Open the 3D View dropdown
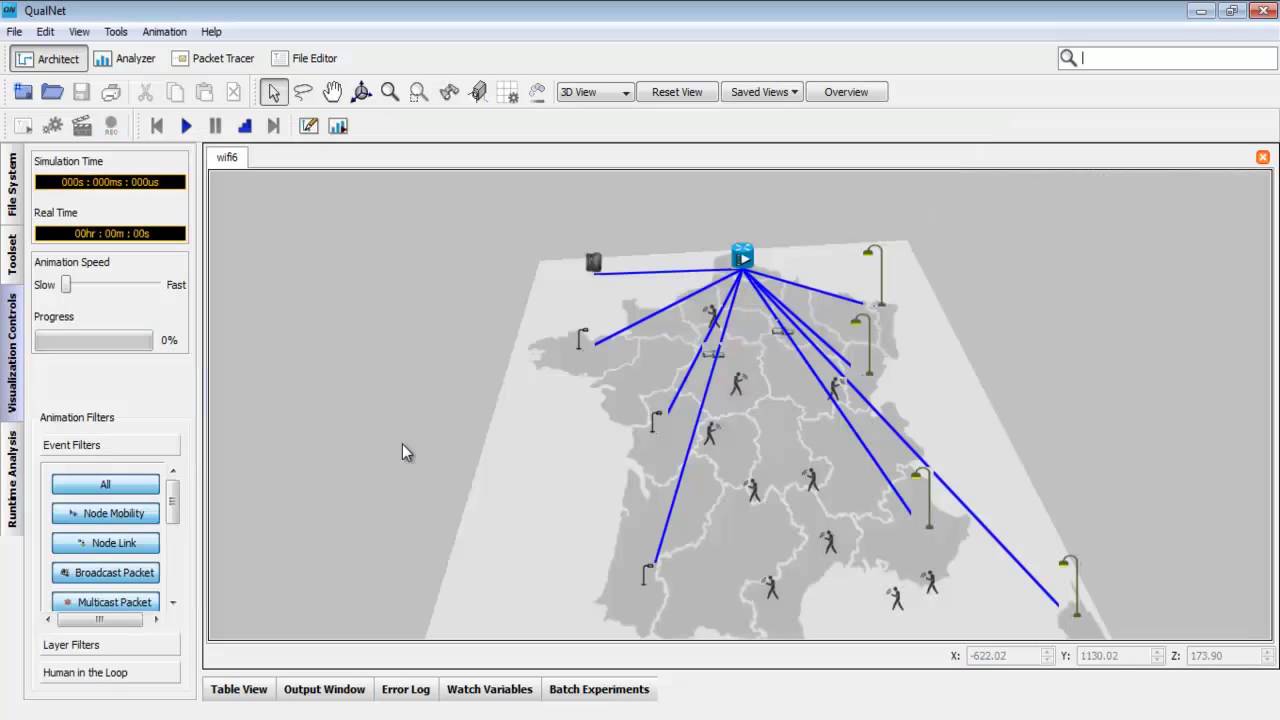This screenshot has width=1280, height=720. point(595,92)
